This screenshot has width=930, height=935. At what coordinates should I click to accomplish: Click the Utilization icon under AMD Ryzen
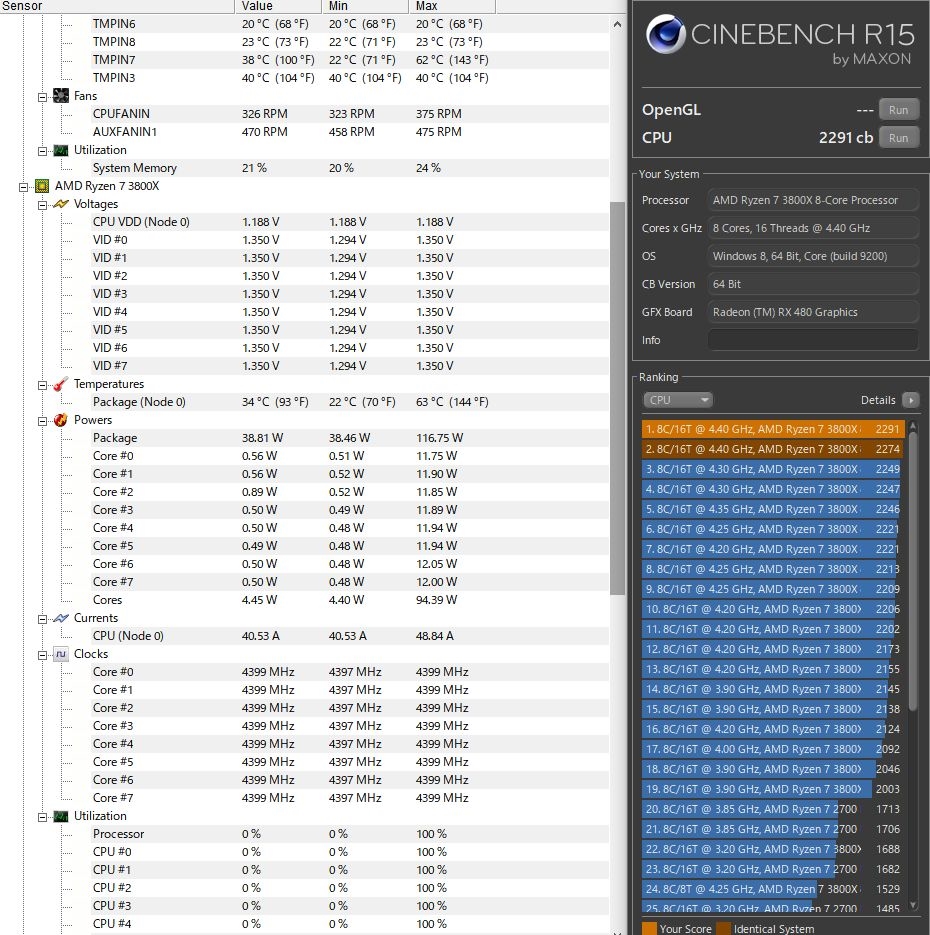[x=61, y=816]
